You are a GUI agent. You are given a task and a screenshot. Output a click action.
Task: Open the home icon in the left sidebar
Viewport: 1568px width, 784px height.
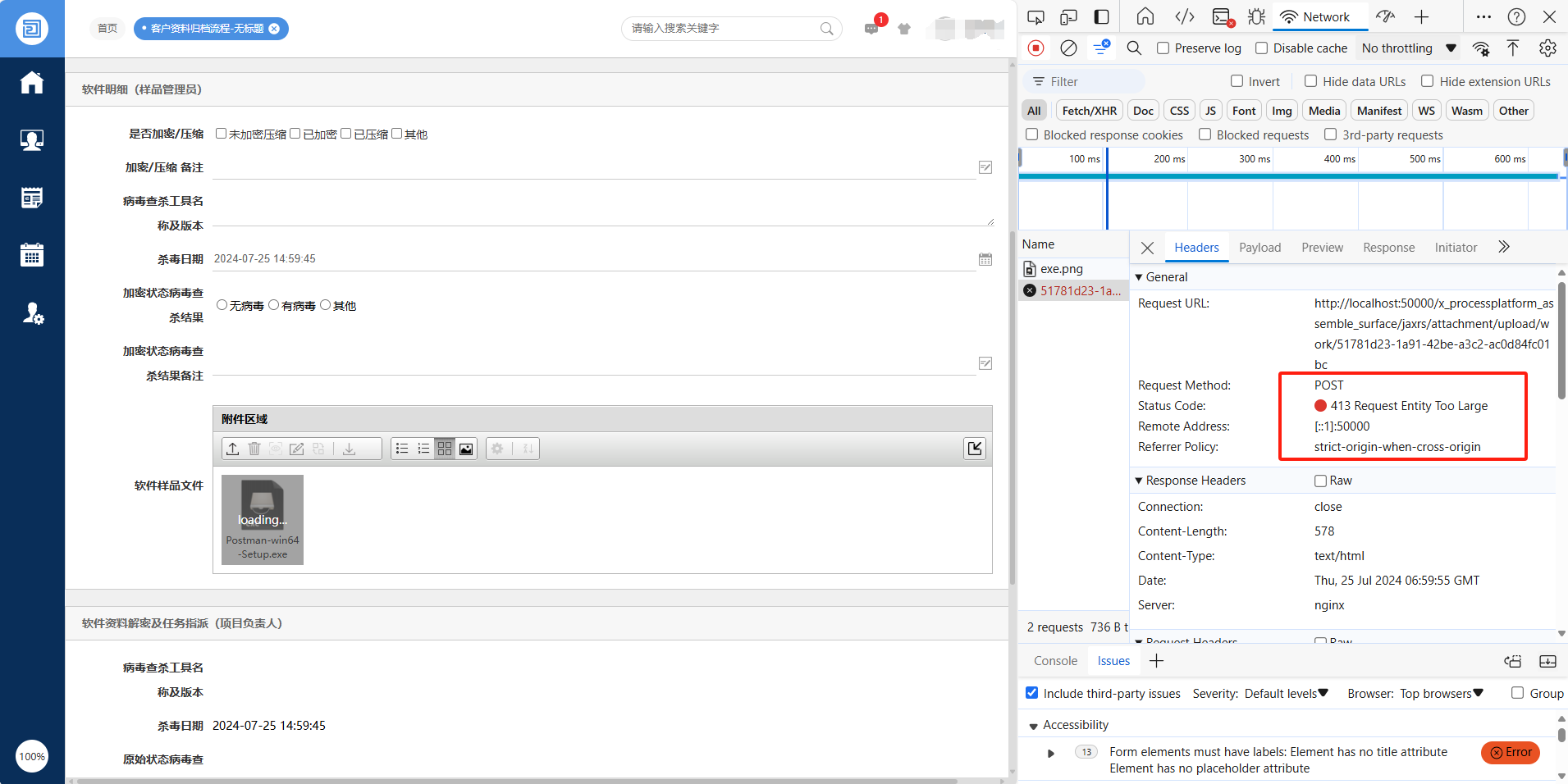[32, 83]
